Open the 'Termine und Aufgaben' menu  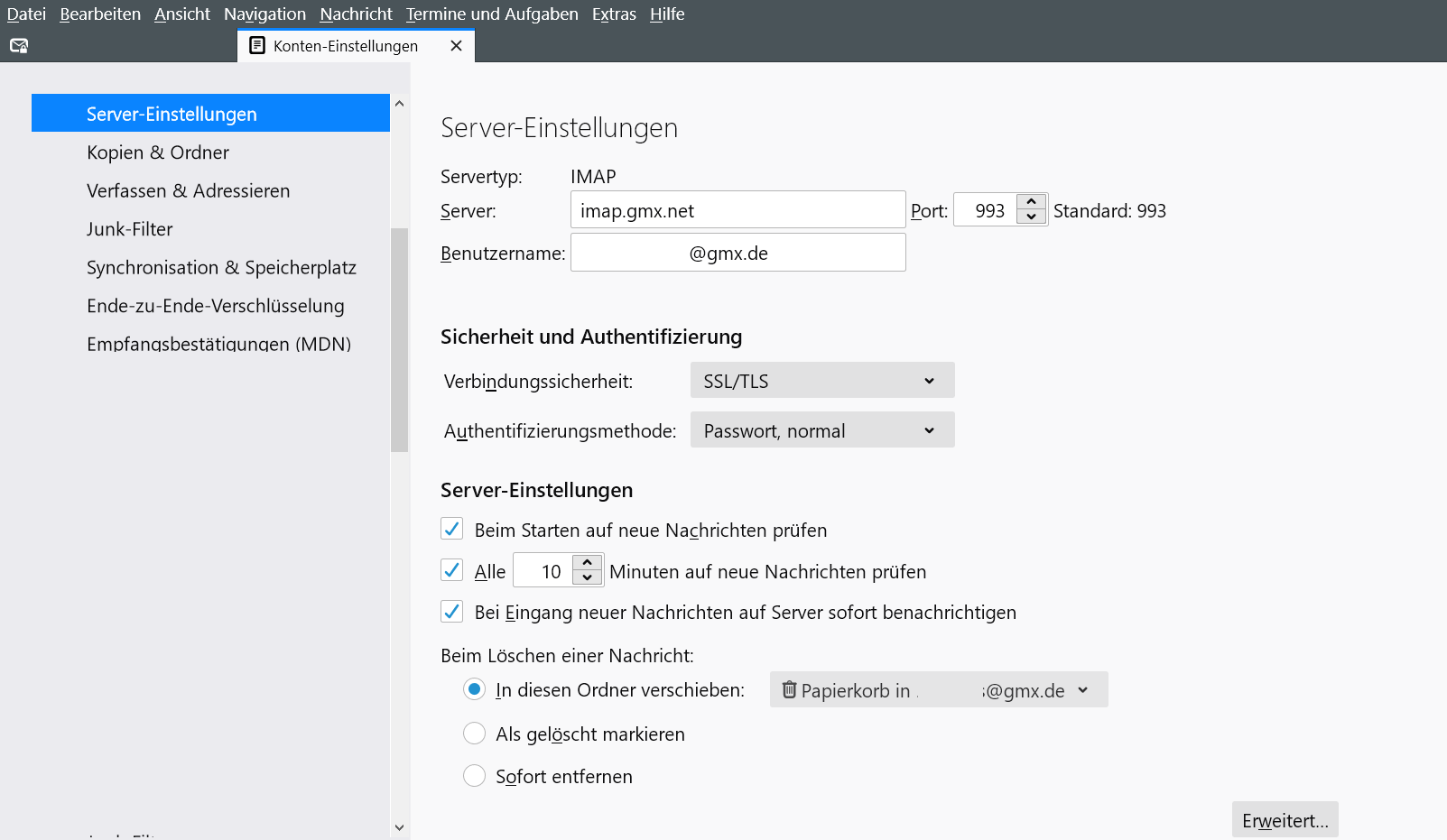point(492,14)
